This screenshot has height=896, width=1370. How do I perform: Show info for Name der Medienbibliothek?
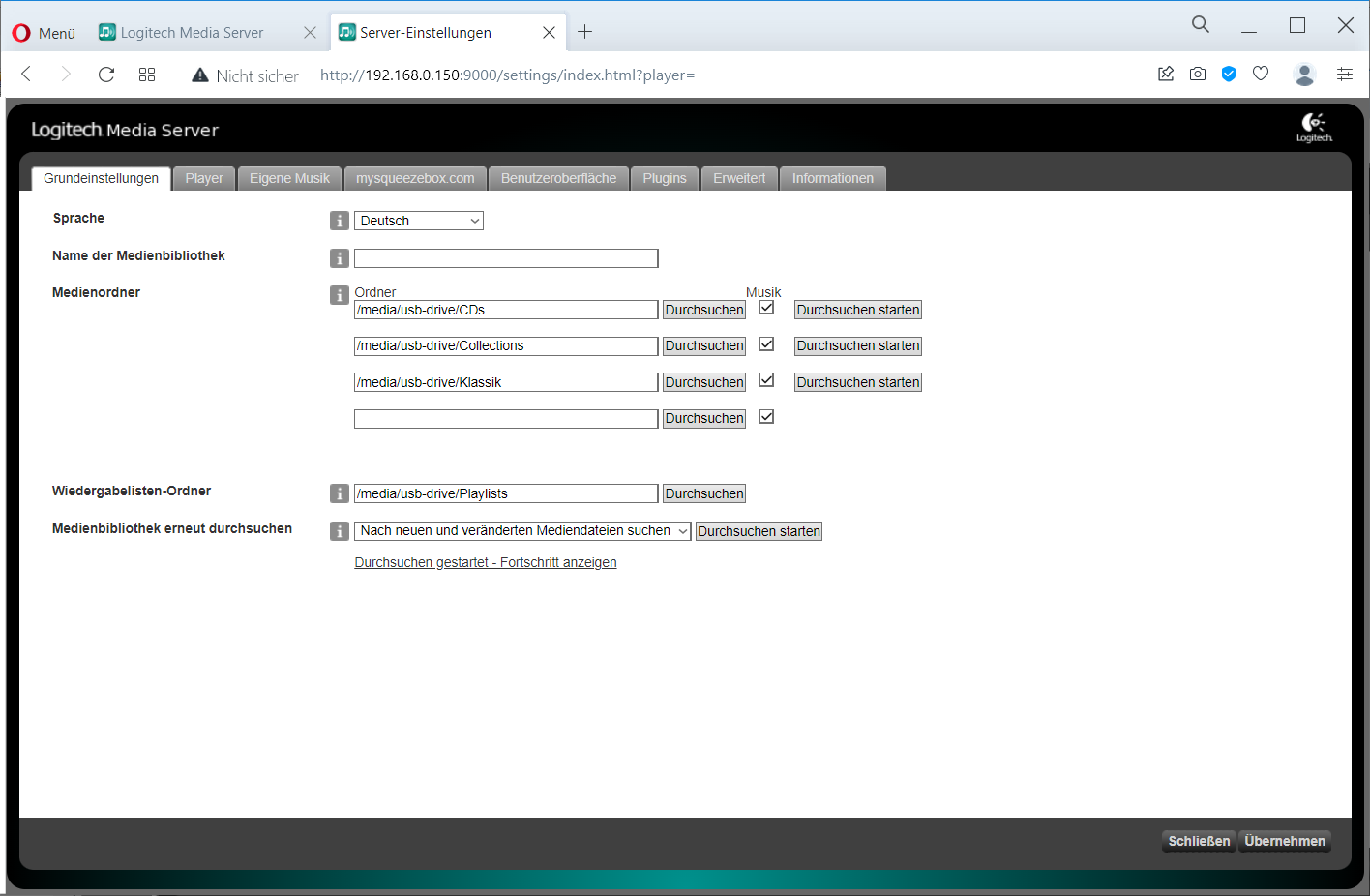[339, 258]
